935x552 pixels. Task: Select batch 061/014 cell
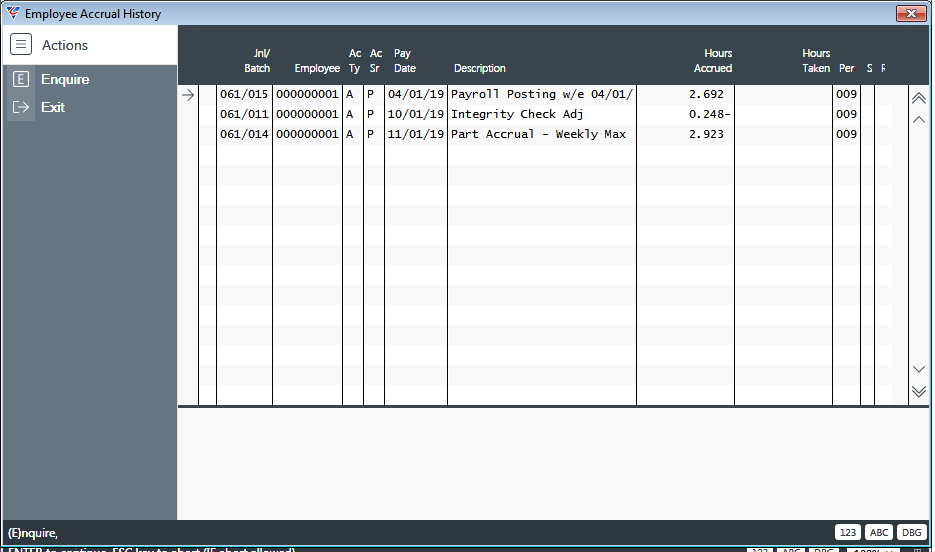point(244,134)
